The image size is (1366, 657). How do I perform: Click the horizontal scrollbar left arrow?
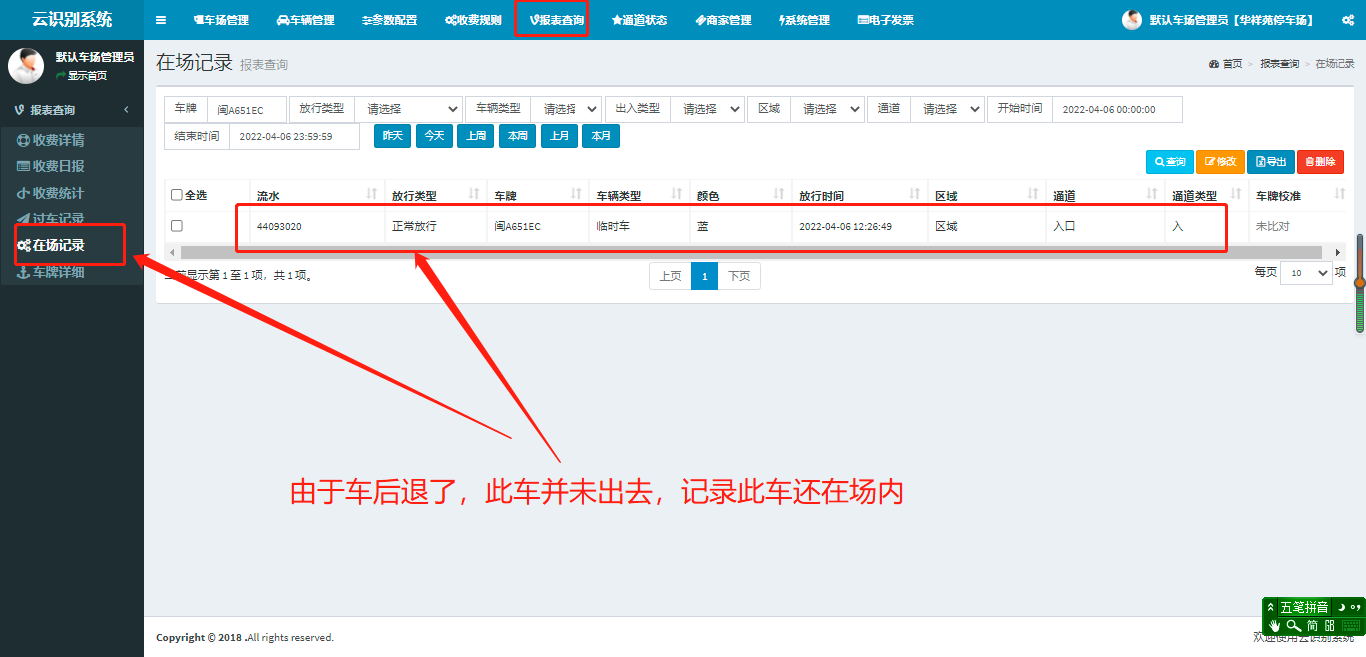click(x=172, y=253)
